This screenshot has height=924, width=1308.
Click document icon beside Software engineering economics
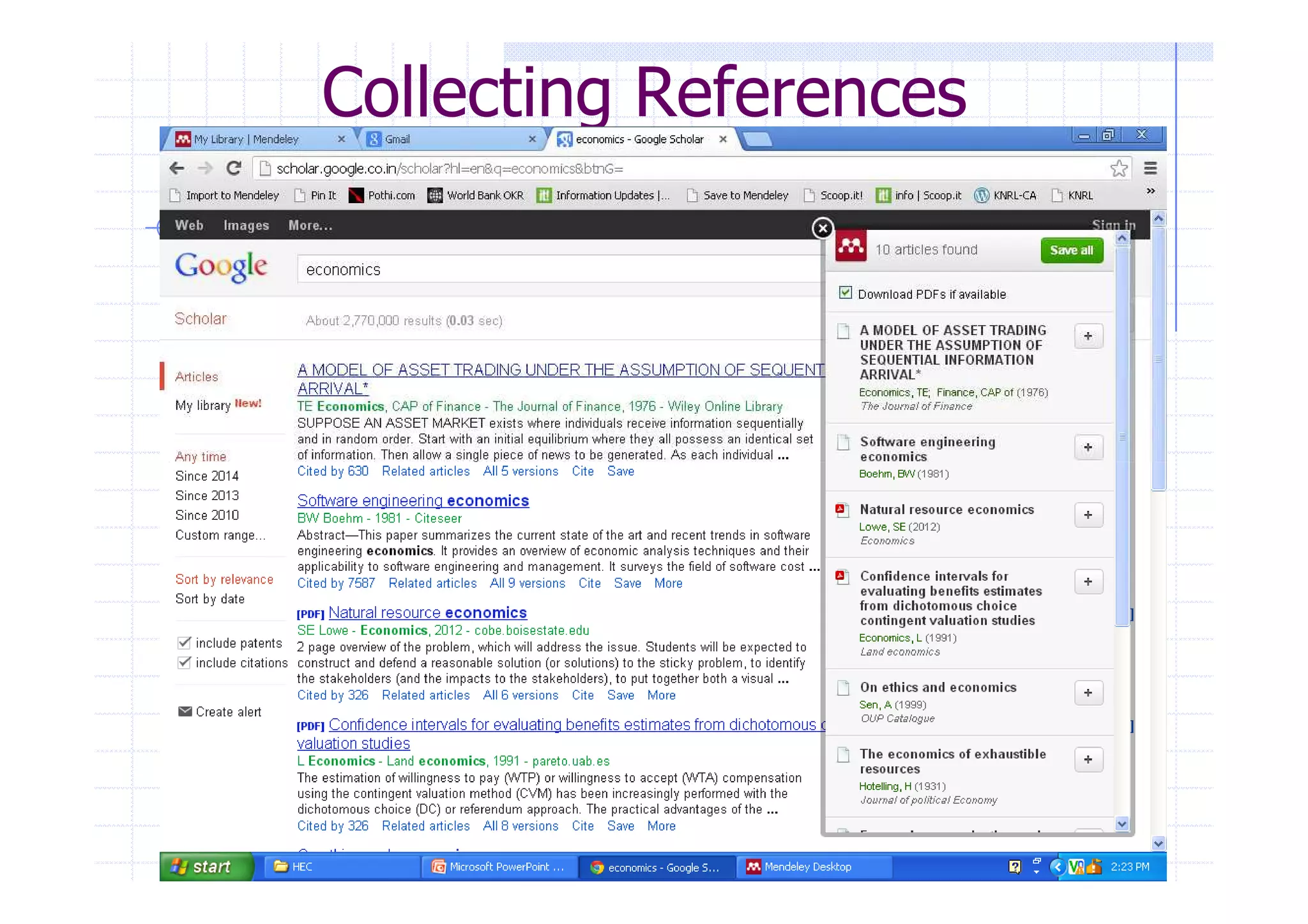(843, 443)
